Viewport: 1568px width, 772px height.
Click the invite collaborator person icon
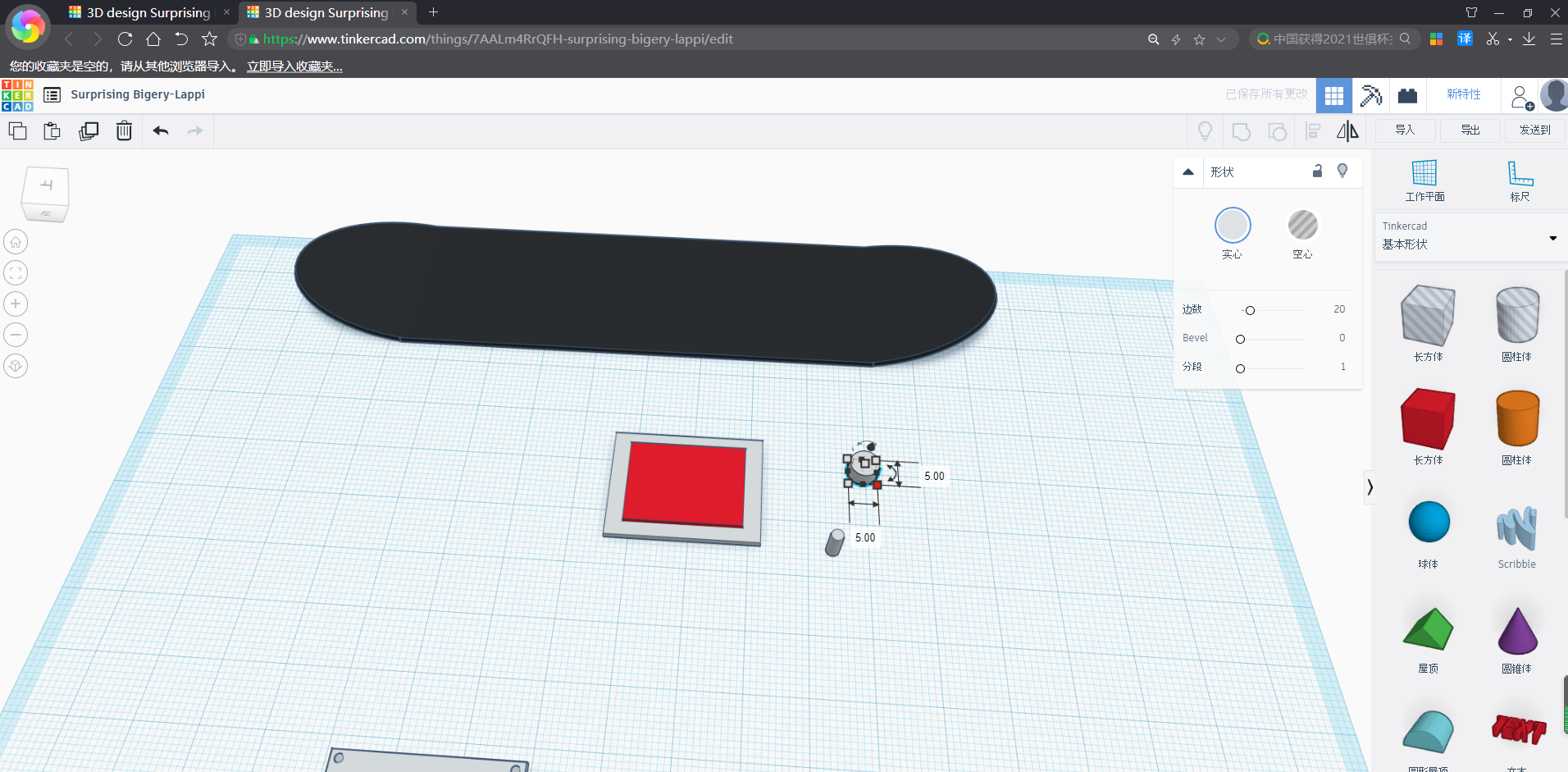click(x=1521, y=97)
